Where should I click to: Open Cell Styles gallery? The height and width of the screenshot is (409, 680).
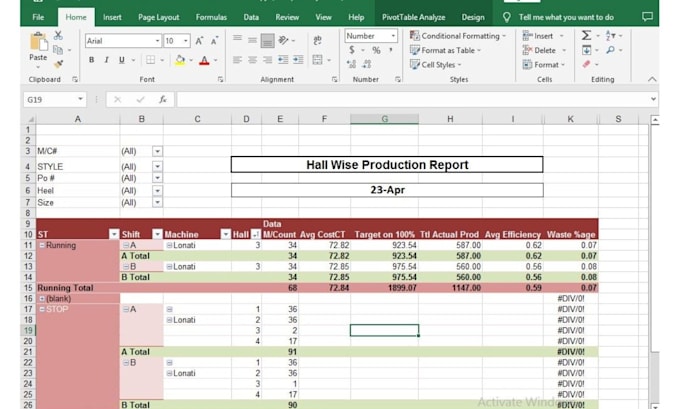pyautogui.click(x=435, y=65)
